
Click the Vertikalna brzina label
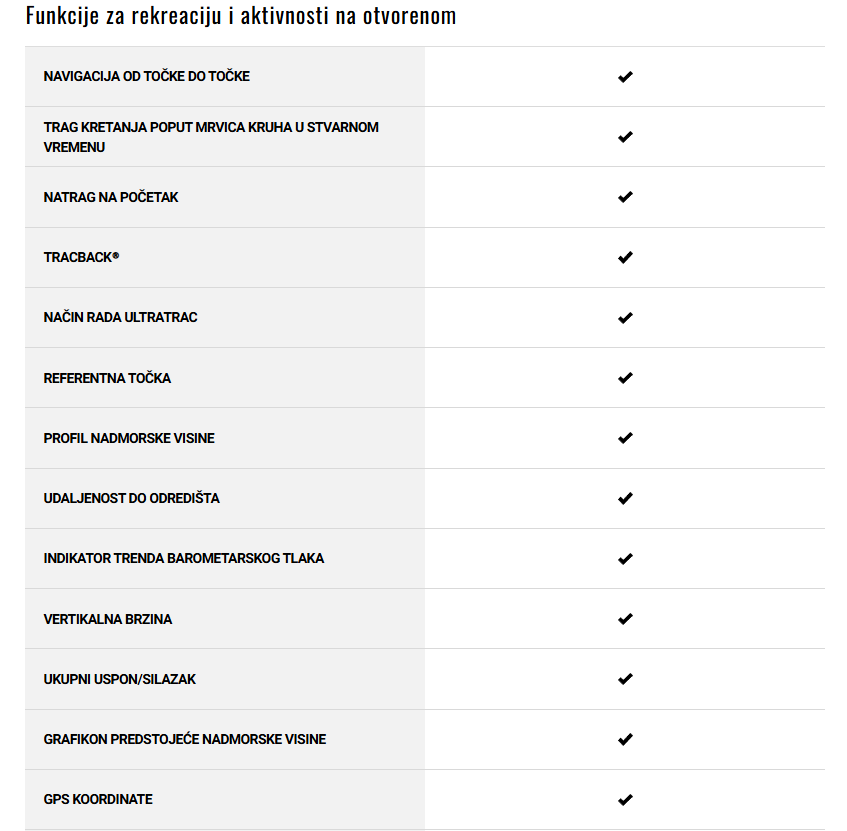[107, 619]
